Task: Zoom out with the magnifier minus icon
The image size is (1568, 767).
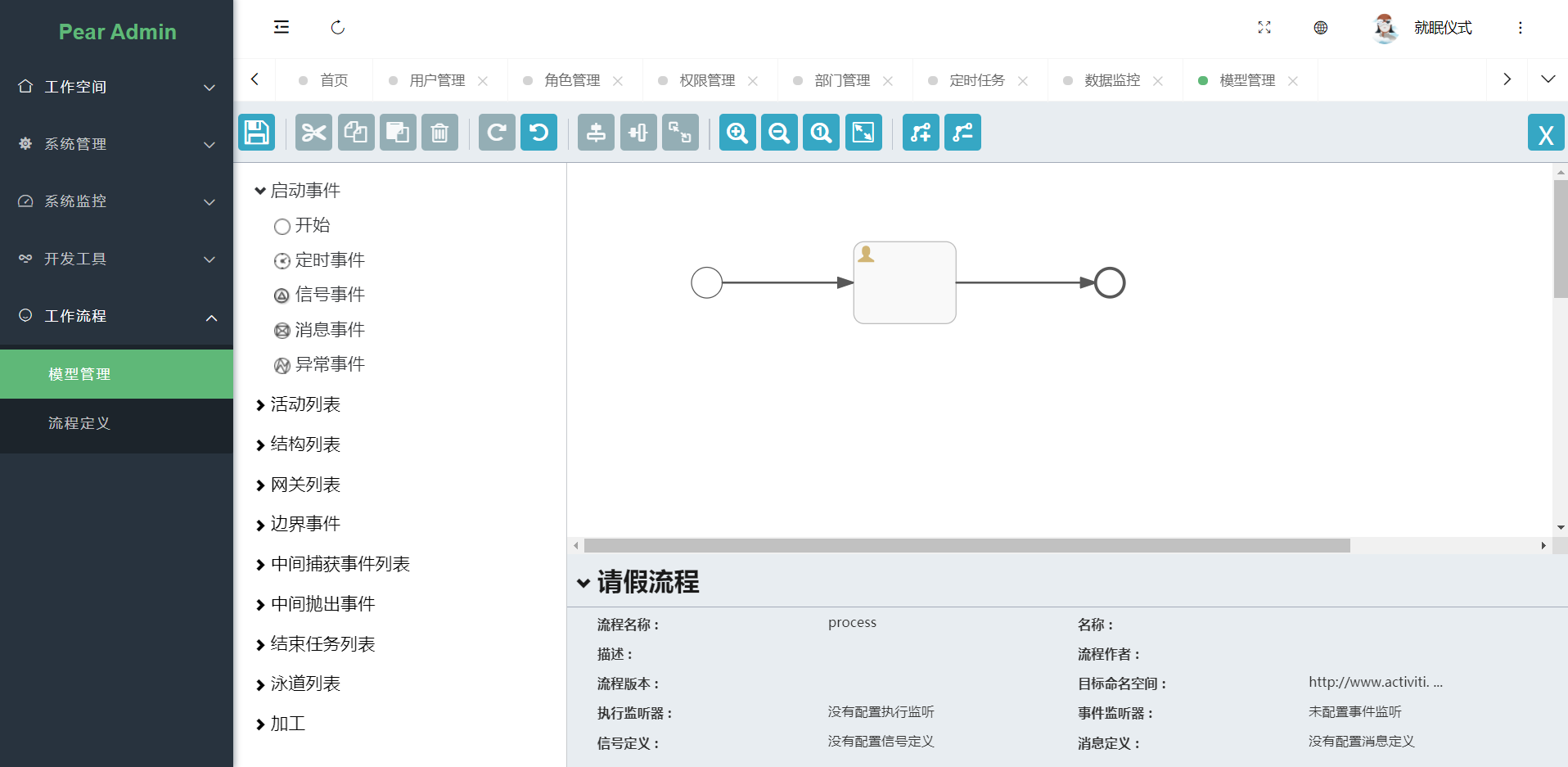Action: point(779,132)
